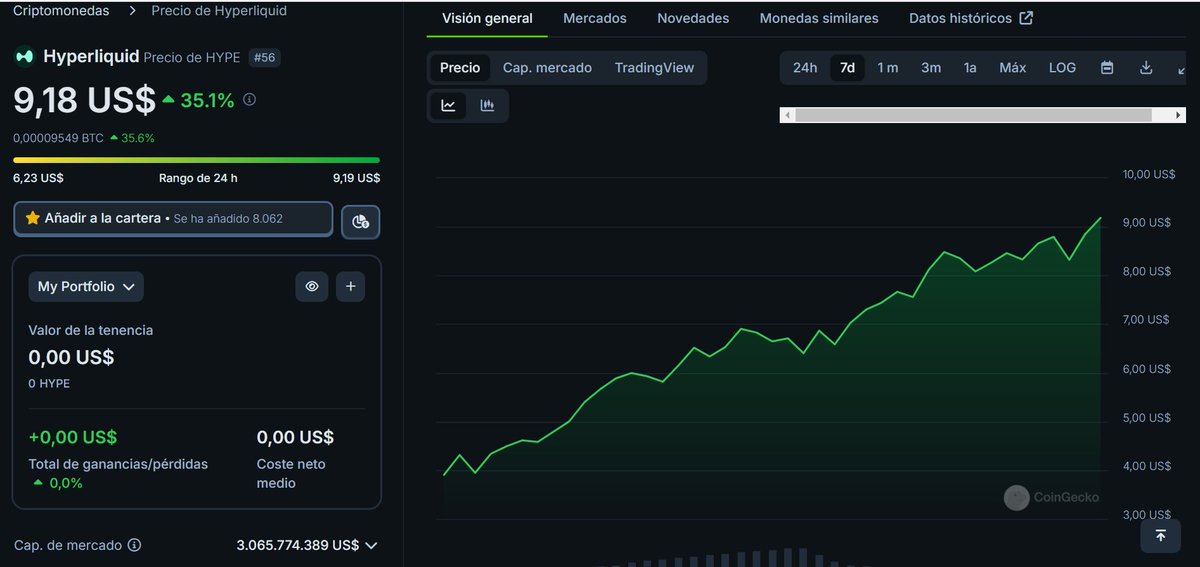
Task: Click the 9,18 US$ price value
Action: 84,100
